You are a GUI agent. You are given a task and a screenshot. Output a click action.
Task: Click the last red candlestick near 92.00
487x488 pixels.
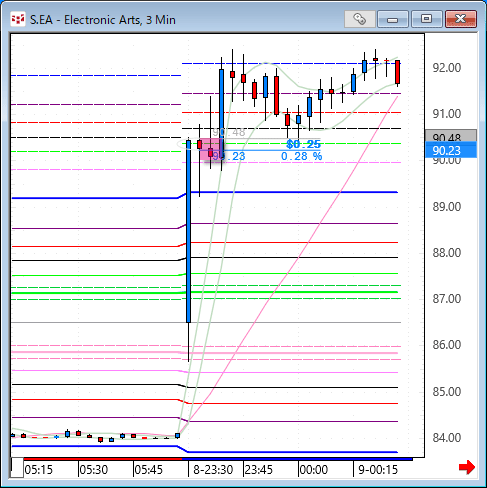click(x=397, y=72)
